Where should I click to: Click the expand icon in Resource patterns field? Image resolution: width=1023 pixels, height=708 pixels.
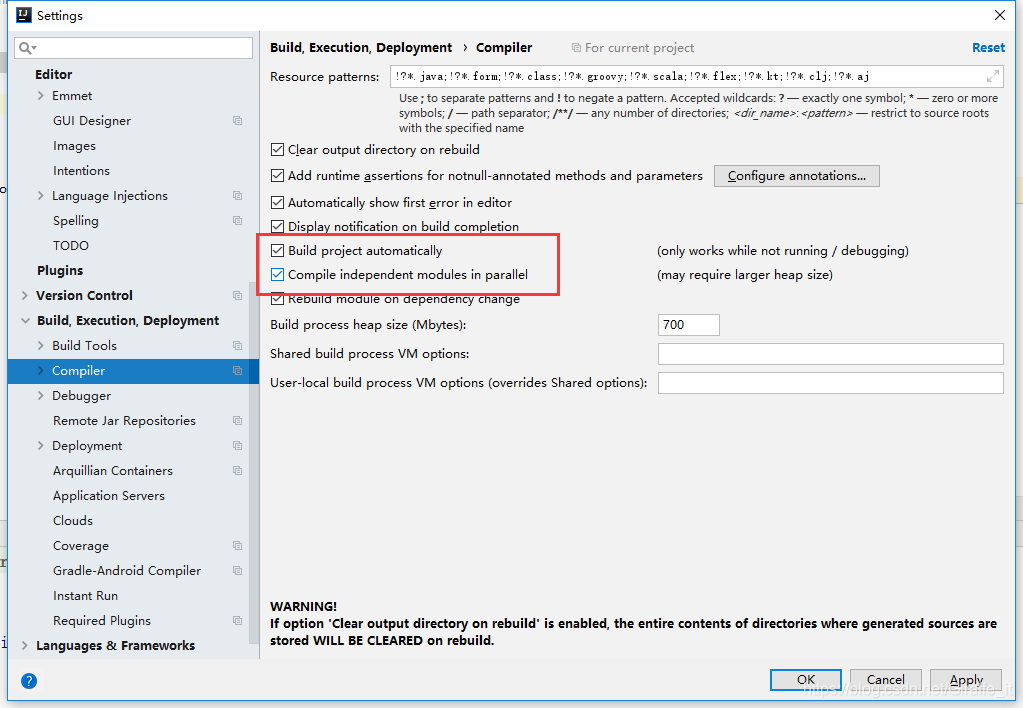click(992, 76)
